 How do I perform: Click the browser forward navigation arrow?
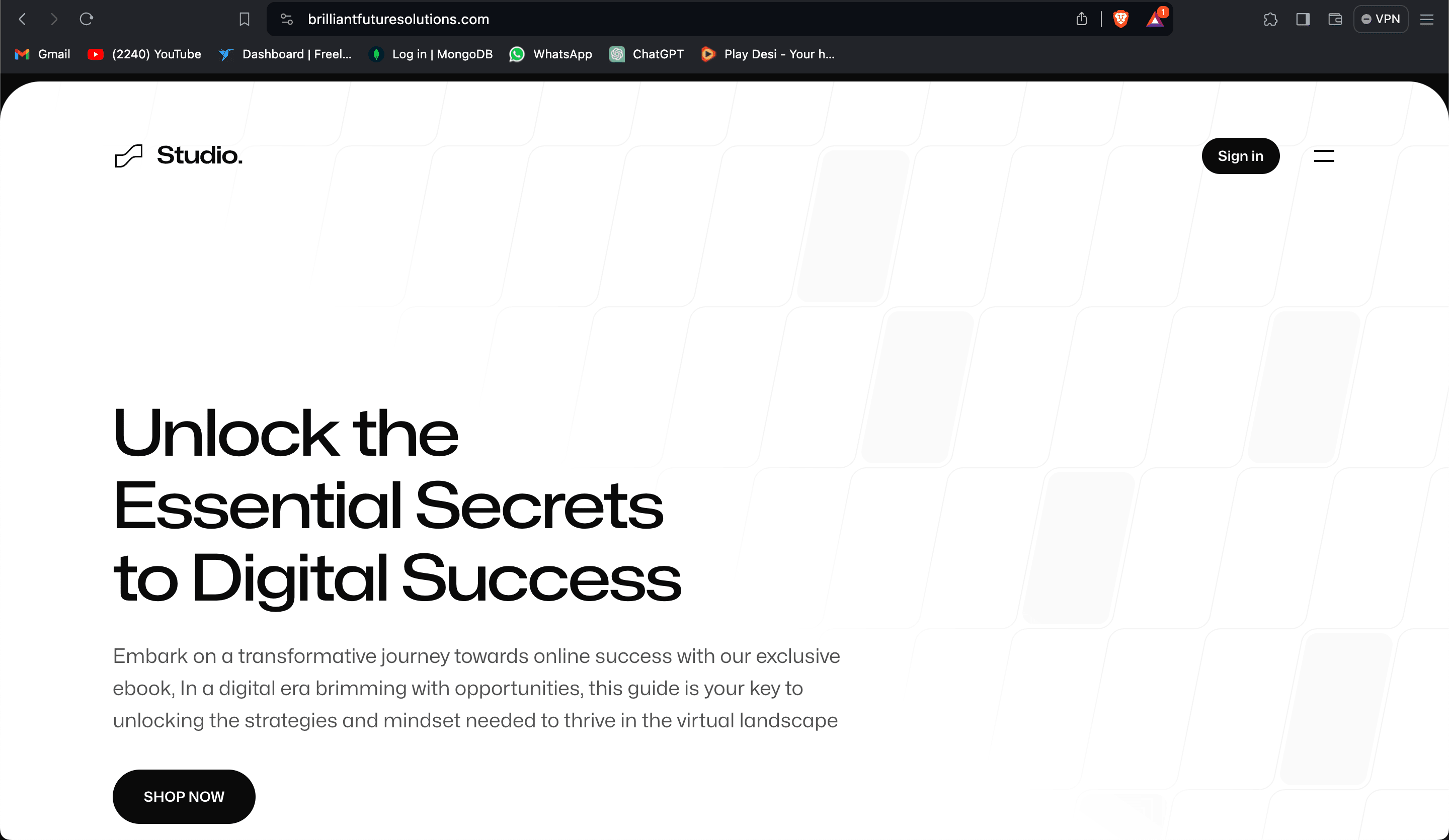(x=54, y=19)
